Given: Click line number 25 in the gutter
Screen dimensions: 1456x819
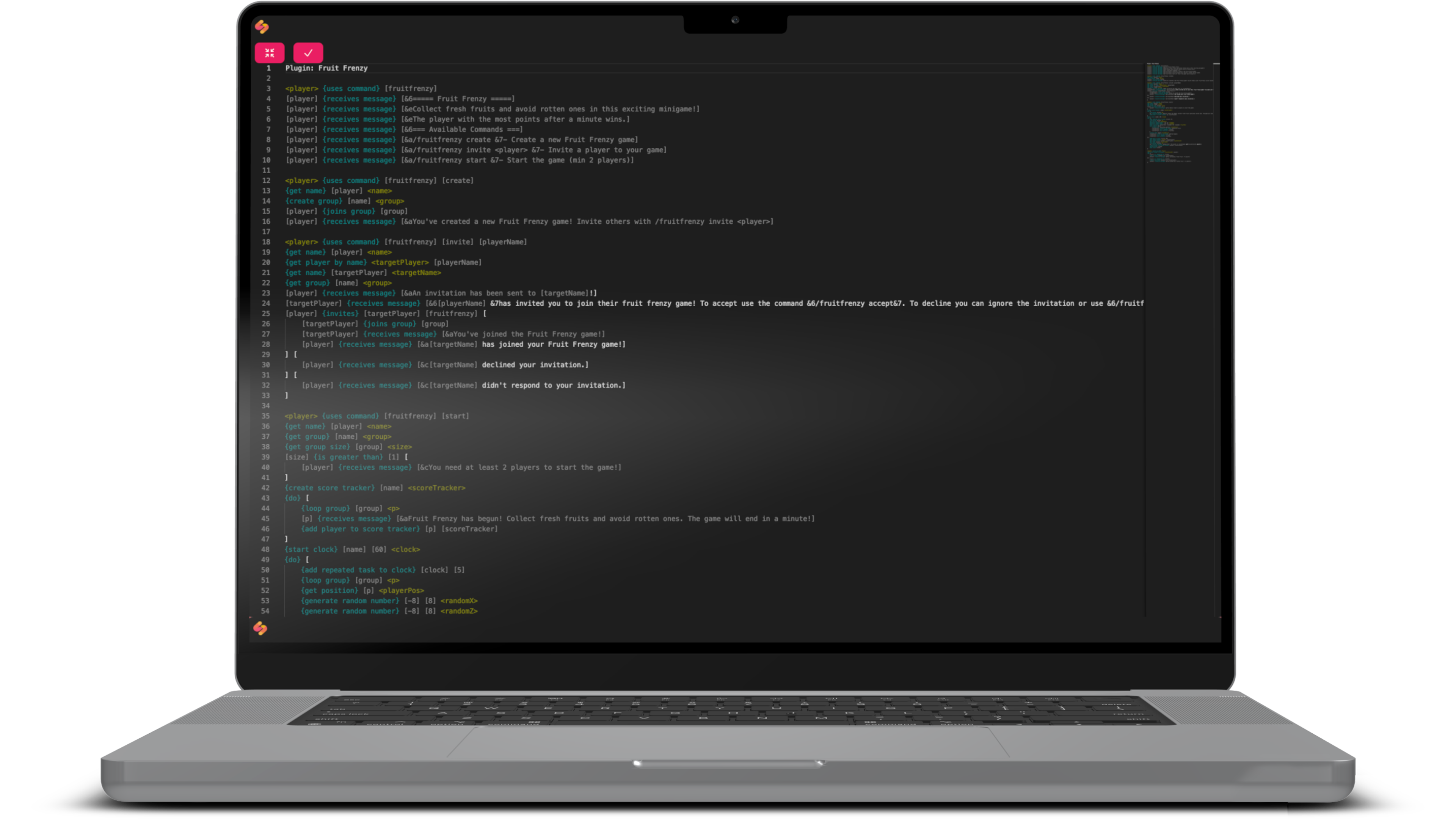Looking at the screenshot, I should point(266,314).
